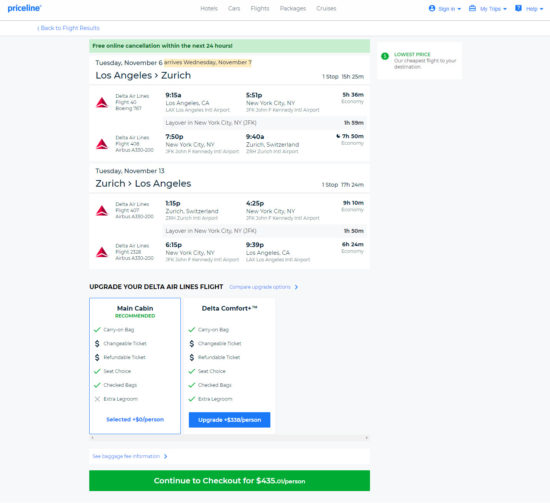This screenshot has width=550, height=503.
Task: Click Main Cabin Changeable Ticket dollar icon
Action: pyautogui.click(x=97, y=343)
